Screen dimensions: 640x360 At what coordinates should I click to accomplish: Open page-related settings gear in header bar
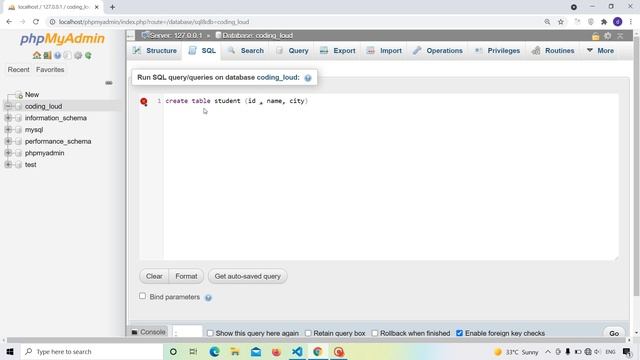click(608, 36)
